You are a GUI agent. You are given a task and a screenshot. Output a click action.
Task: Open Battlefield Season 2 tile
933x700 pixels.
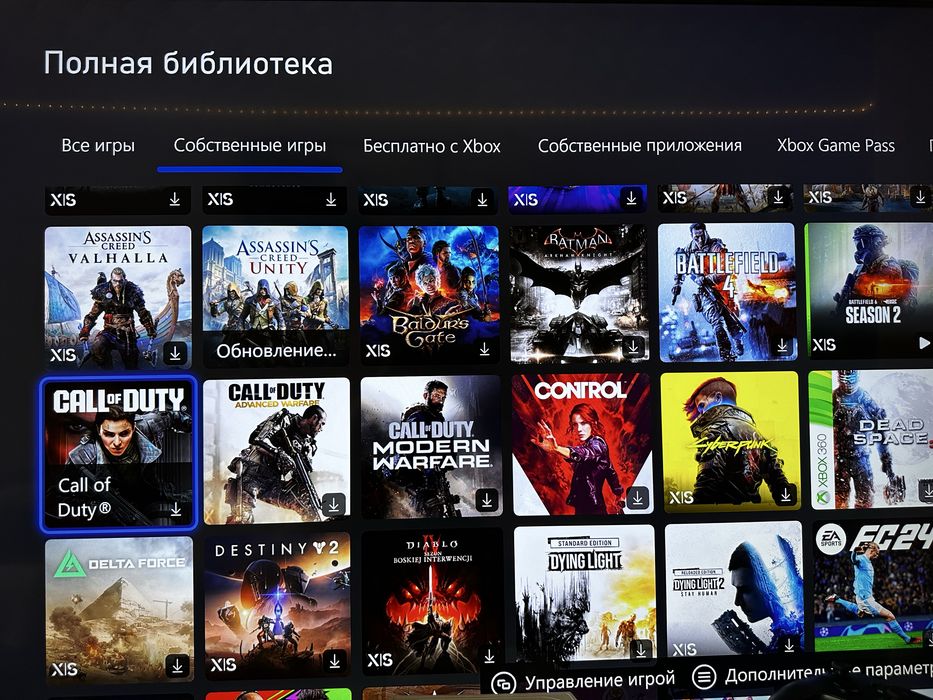[869, 291]
